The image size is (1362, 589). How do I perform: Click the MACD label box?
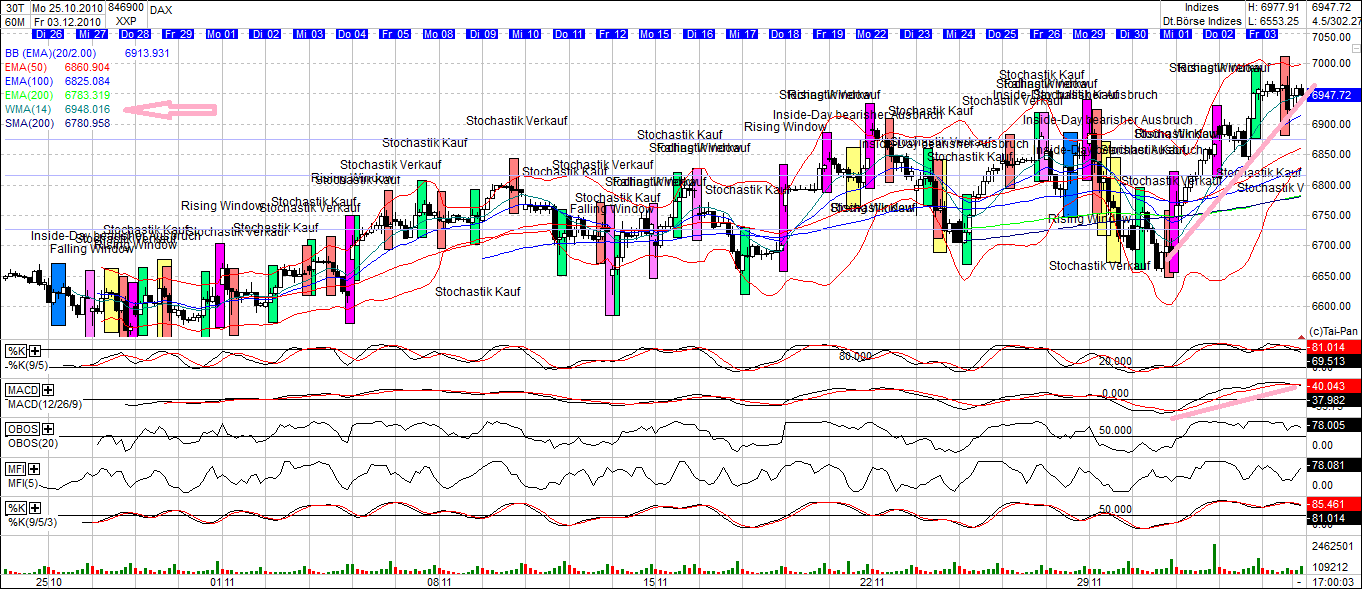(22, 390)
